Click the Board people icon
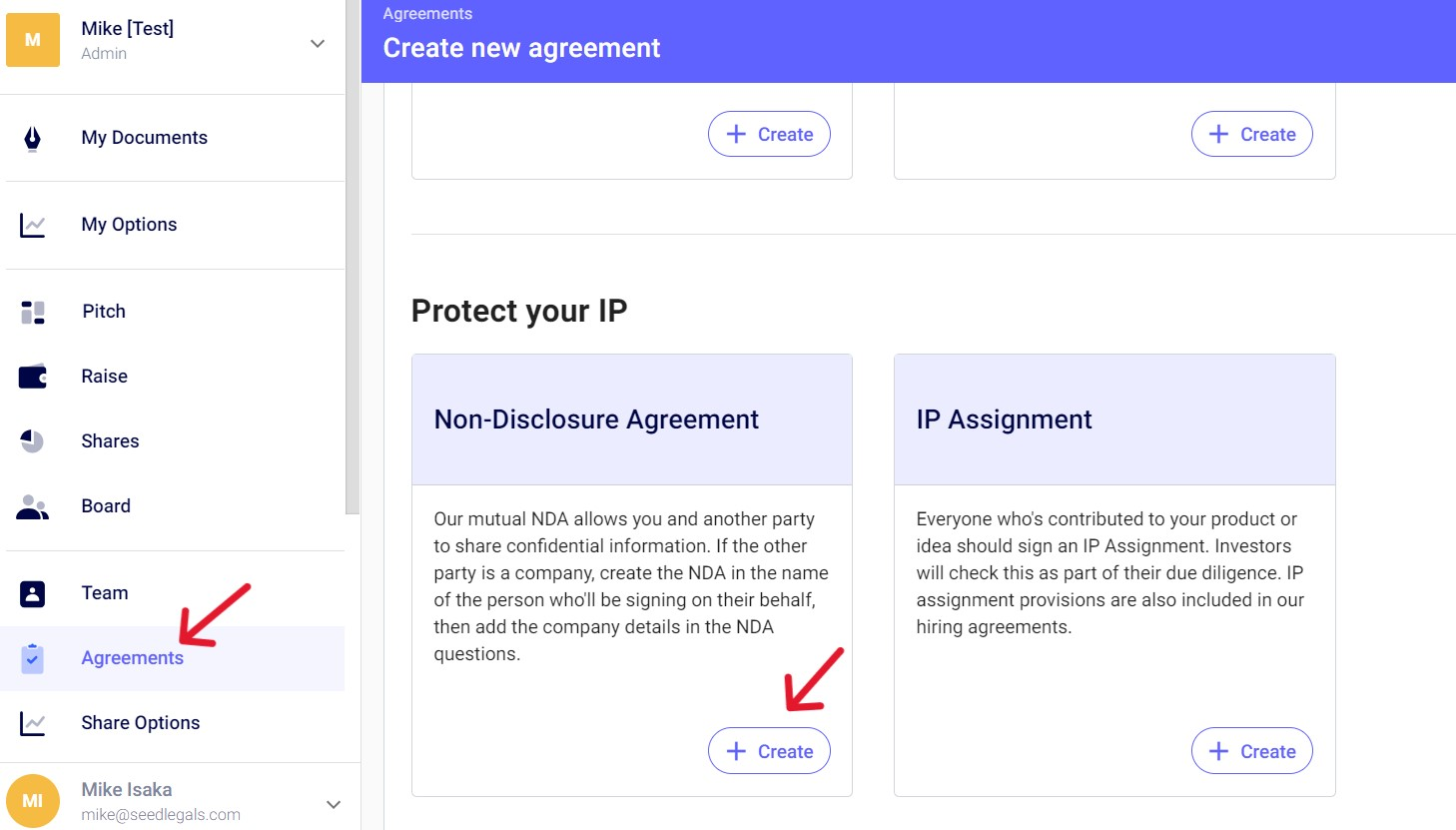1456x830 pixels. pyautogui.click(x=33, y=506)
